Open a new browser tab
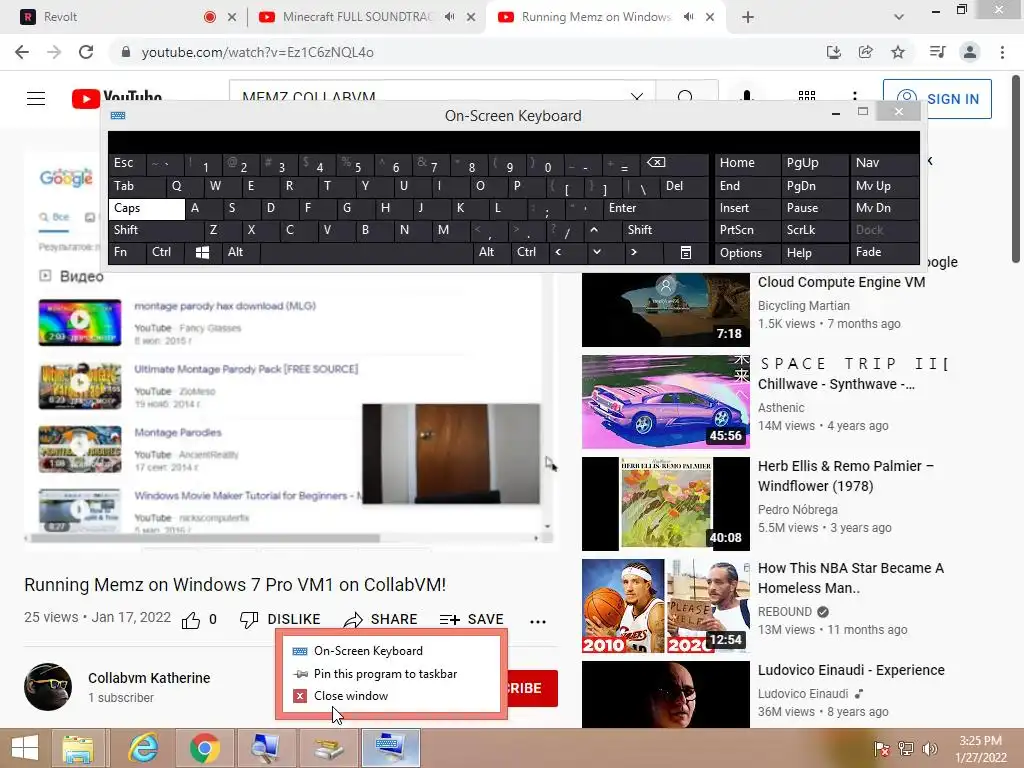The height and width of the screenshot is (768, 1024). pos(748,17)
